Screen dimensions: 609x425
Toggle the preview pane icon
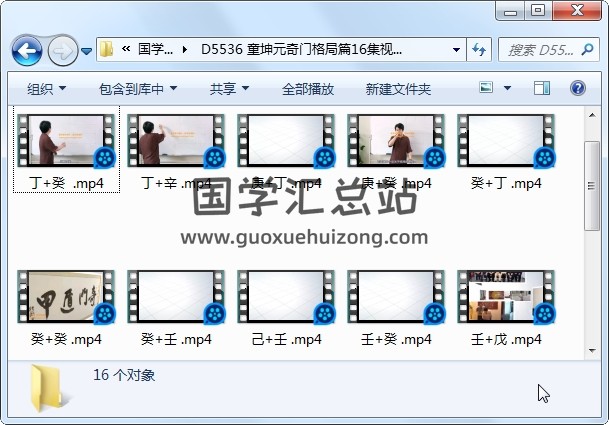(543, 89)
